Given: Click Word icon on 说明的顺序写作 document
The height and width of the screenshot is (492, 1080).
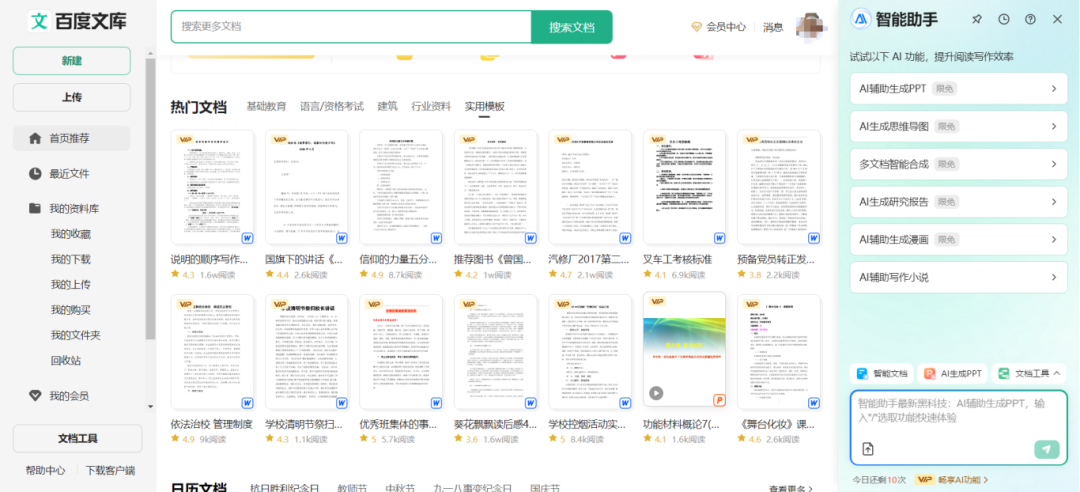Looking at the screenshot, I should coord(248,238).
